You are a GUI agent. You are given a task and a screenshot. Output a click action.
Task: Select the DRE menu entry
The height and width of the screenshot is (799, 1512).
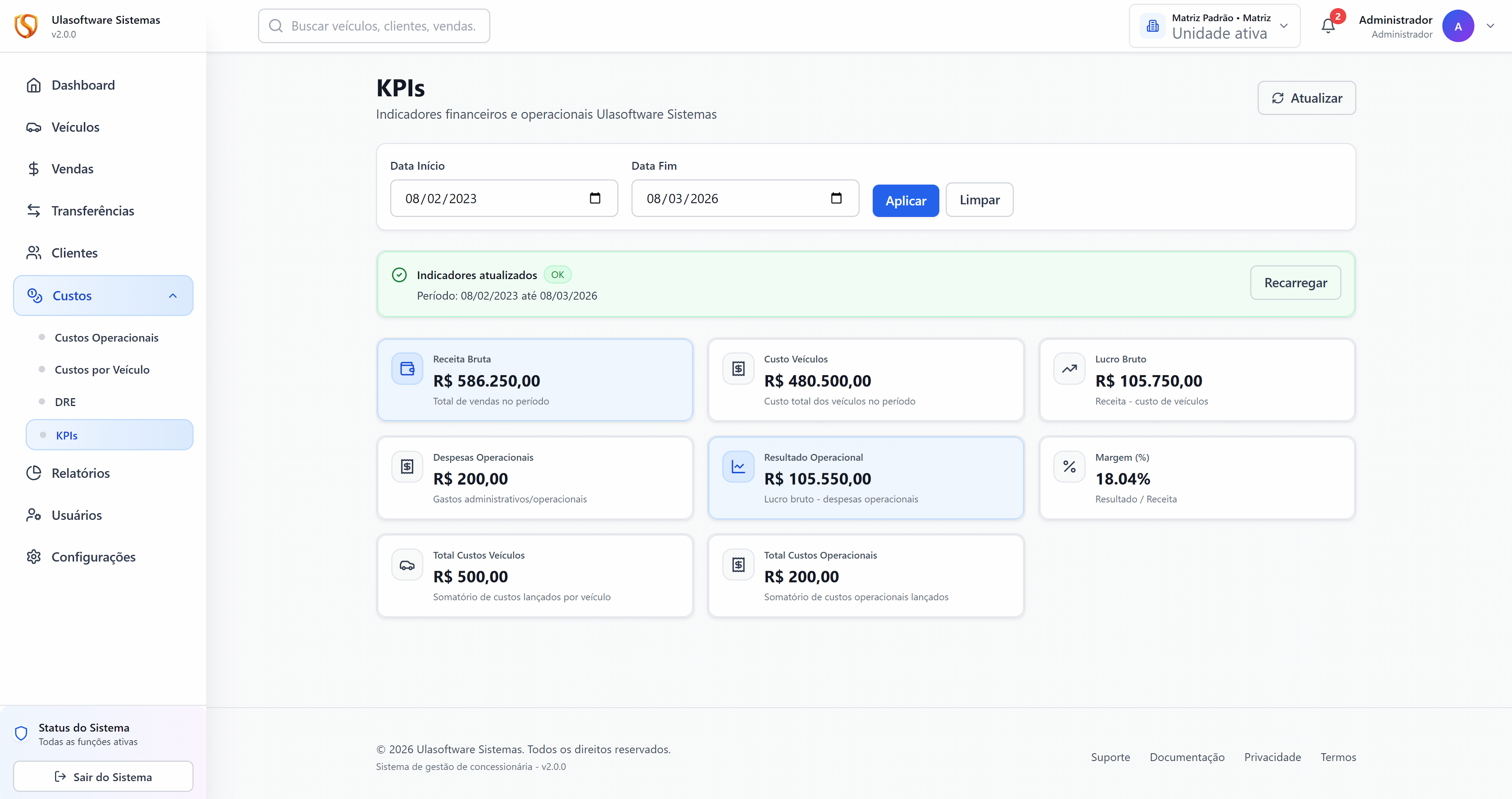pyautogui.click(x=65, y=401)
